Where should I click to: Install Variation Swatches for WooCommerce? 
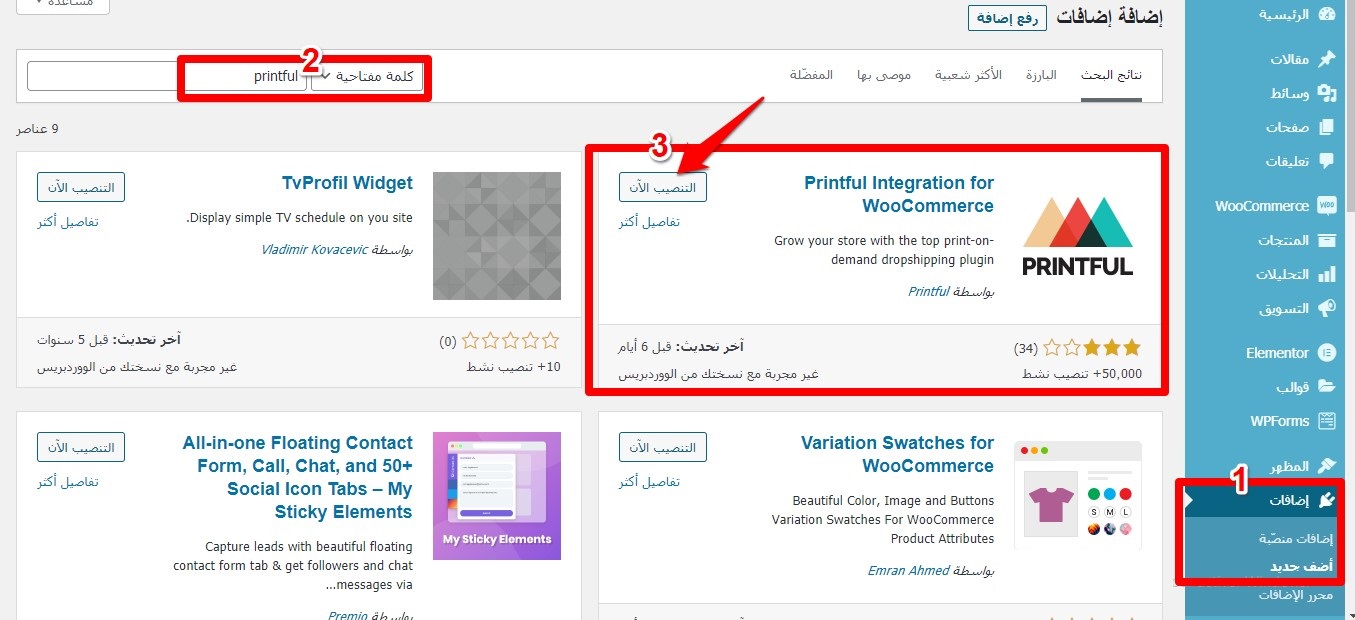(662, 447)
